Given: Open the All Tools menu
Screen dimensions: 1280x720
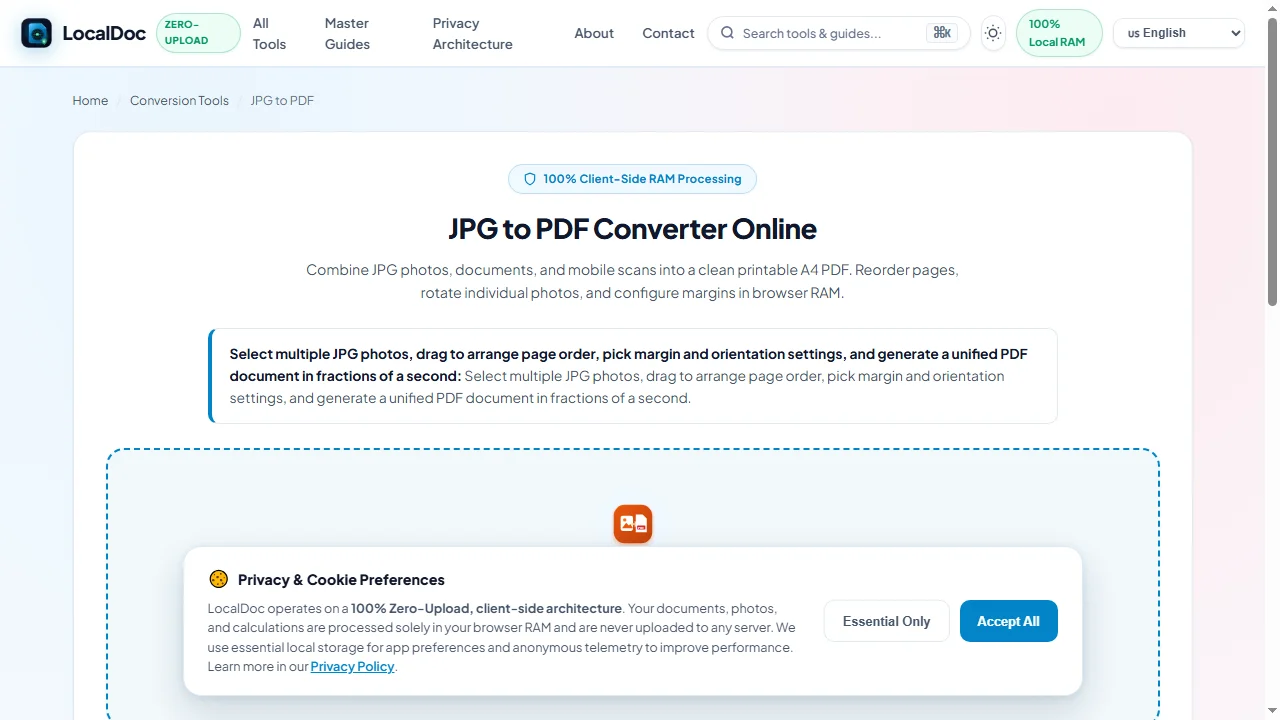Looking at the screenshot, I should point(269,33).
